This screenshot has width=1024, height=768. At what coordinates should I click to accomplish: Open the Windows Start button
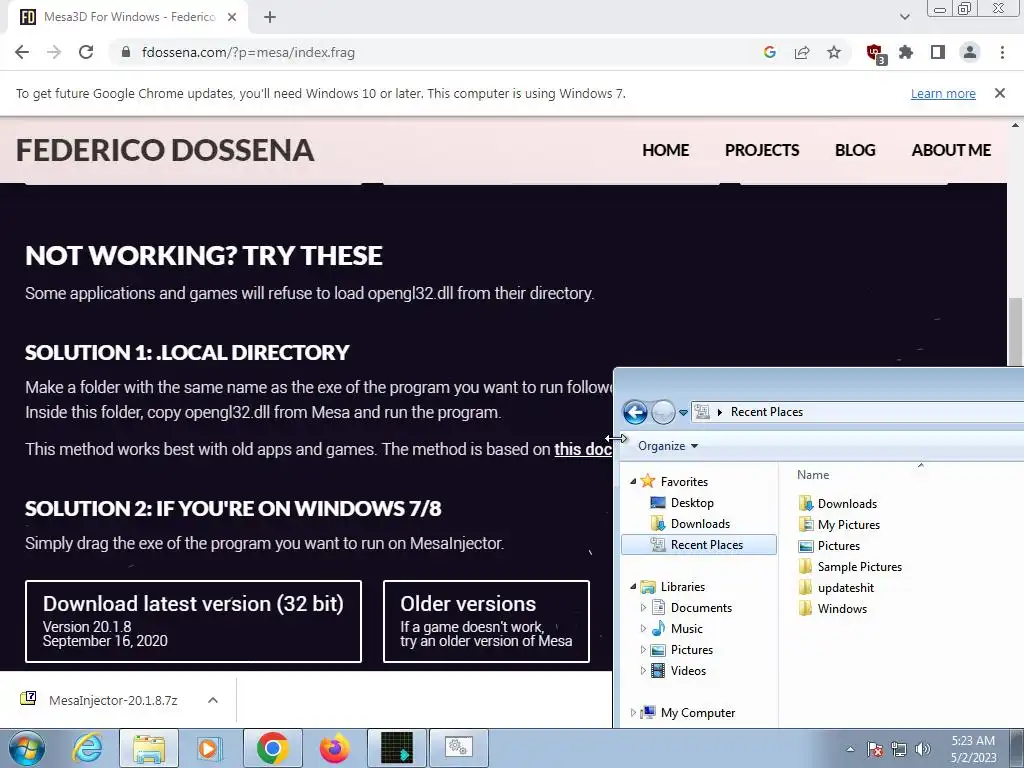pyautogui.click(x=26, y=748)
